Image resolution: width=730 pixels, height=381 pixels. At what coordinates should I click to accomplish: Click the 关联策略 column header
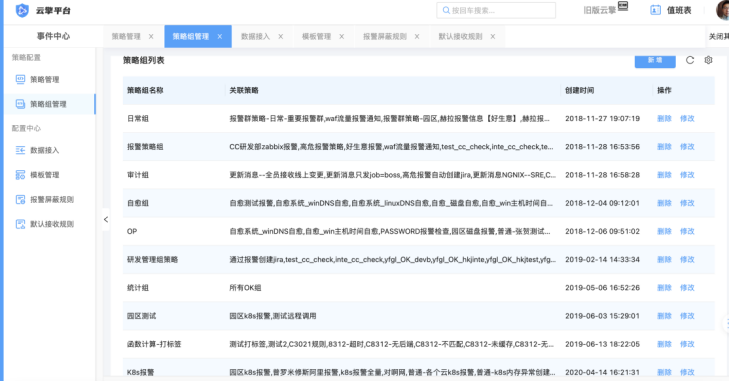(x=244, y=90)
